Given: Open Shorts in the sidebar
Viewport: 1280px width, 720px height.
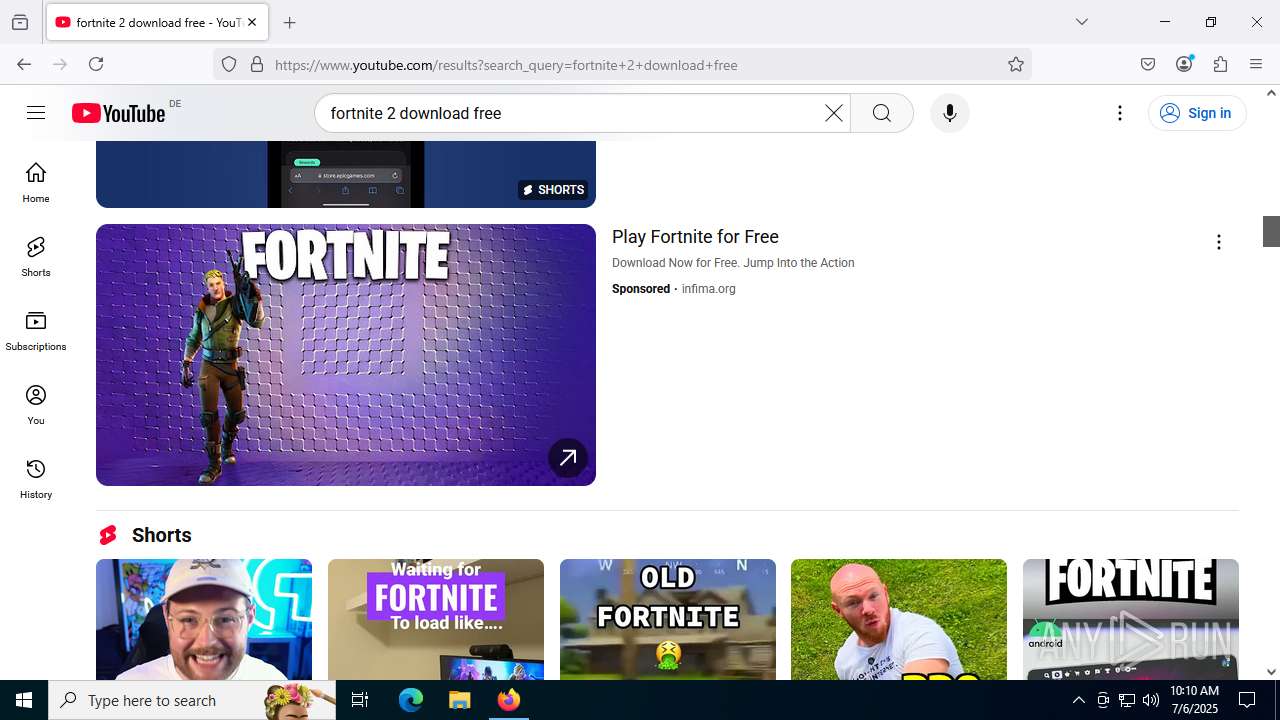Looking at the screenshot, I should click(x=36, y=257).
